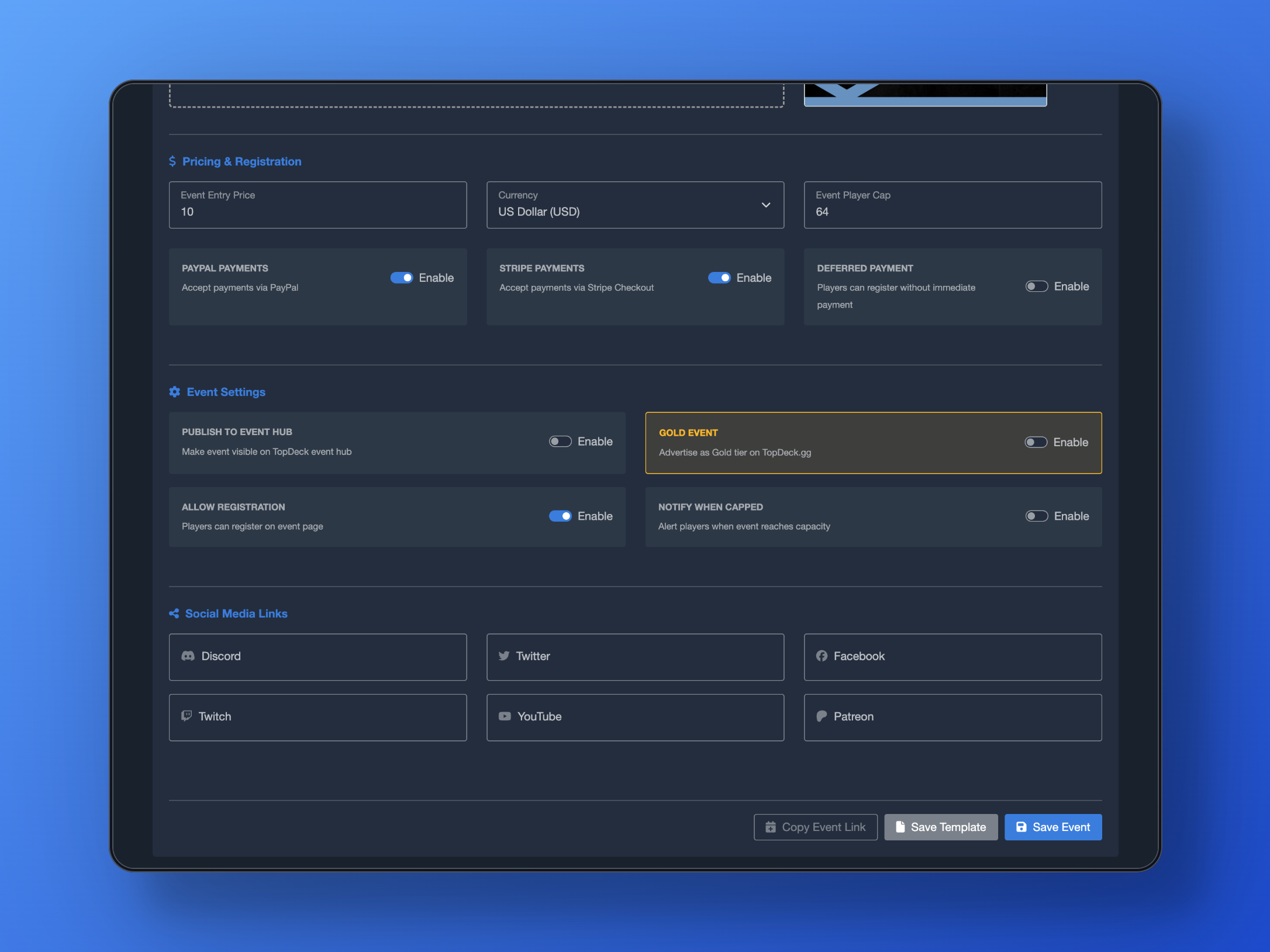Viewport: 1270px width, 952px height.
Task: Click the Event Player Cap field
Action: [952, 205]
